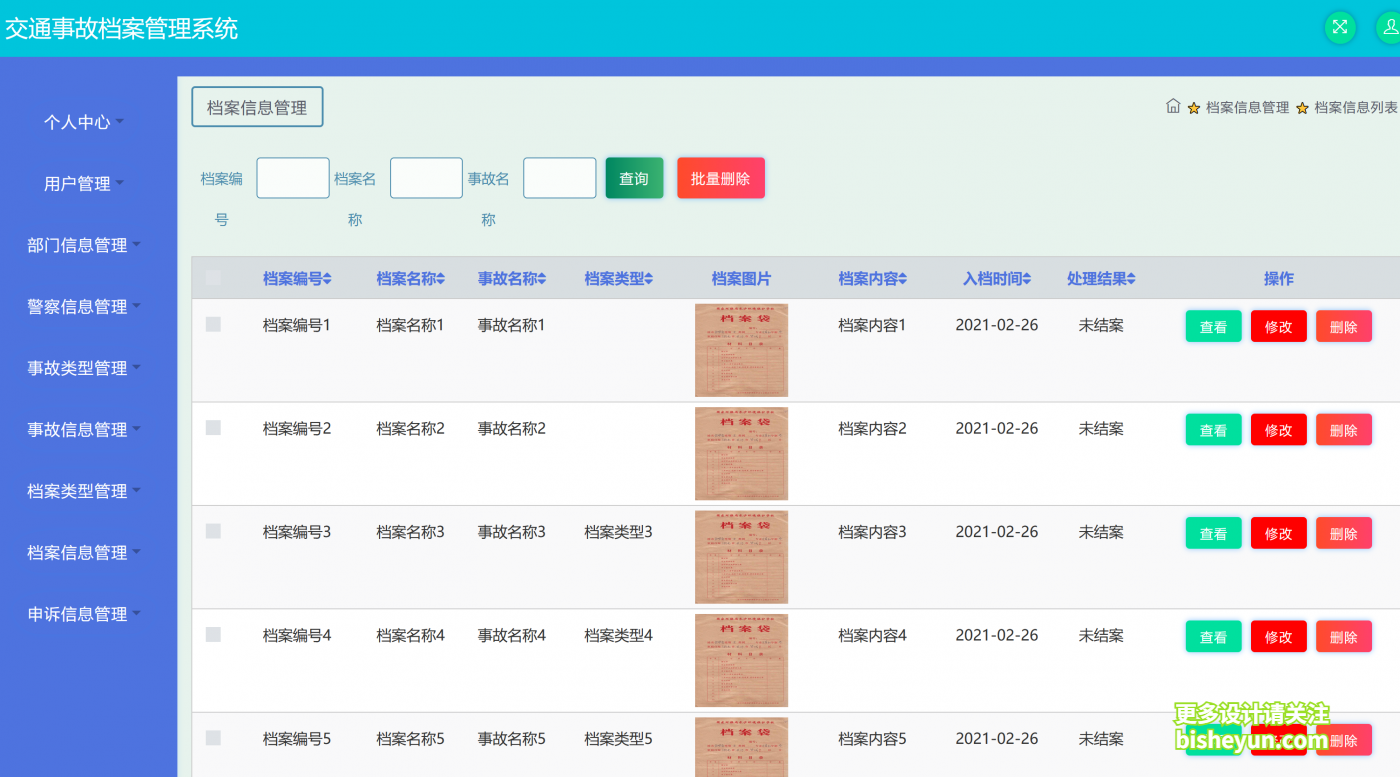Sort the table by 事故名称 column

(512, 278)
